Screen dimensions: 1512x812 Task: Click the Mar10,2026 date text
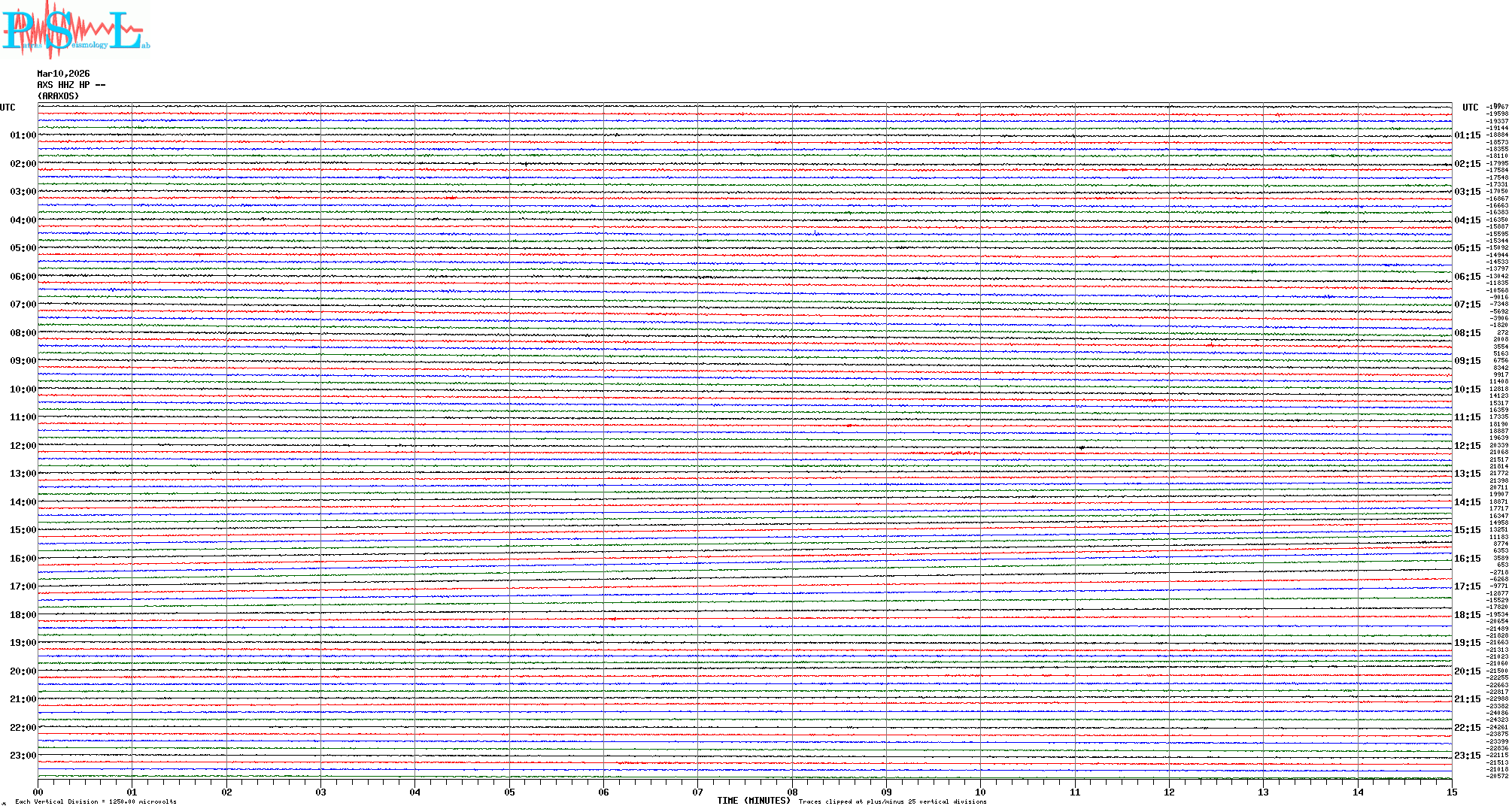[63, 74]
